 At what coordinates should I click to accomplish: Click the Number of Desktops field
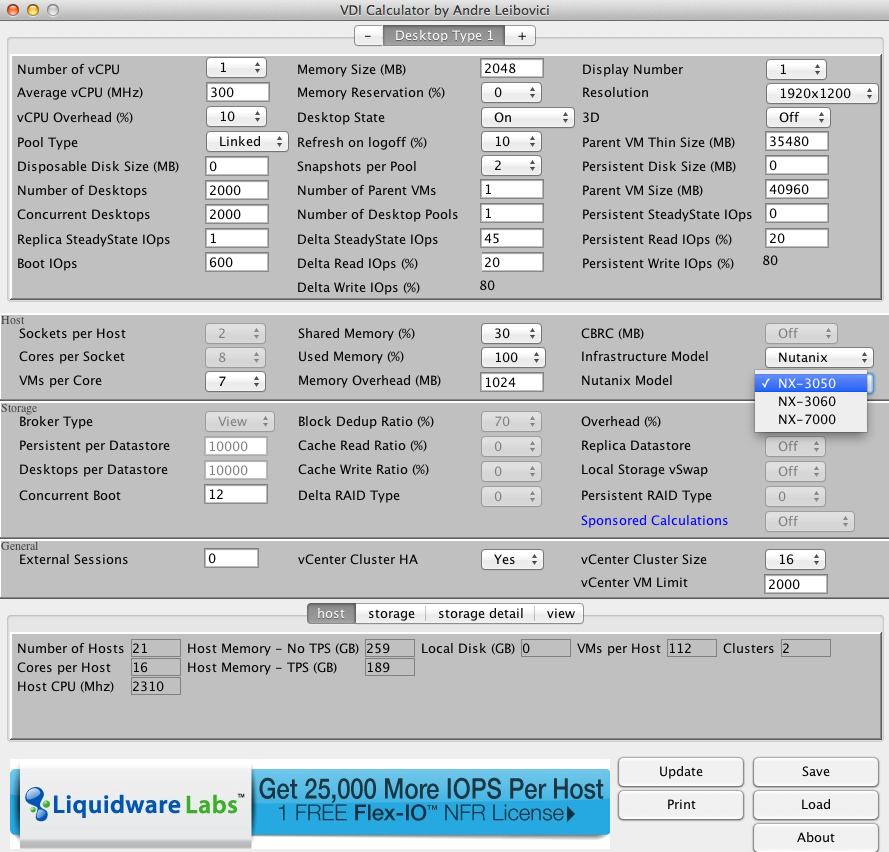click(x=236, y=190)
